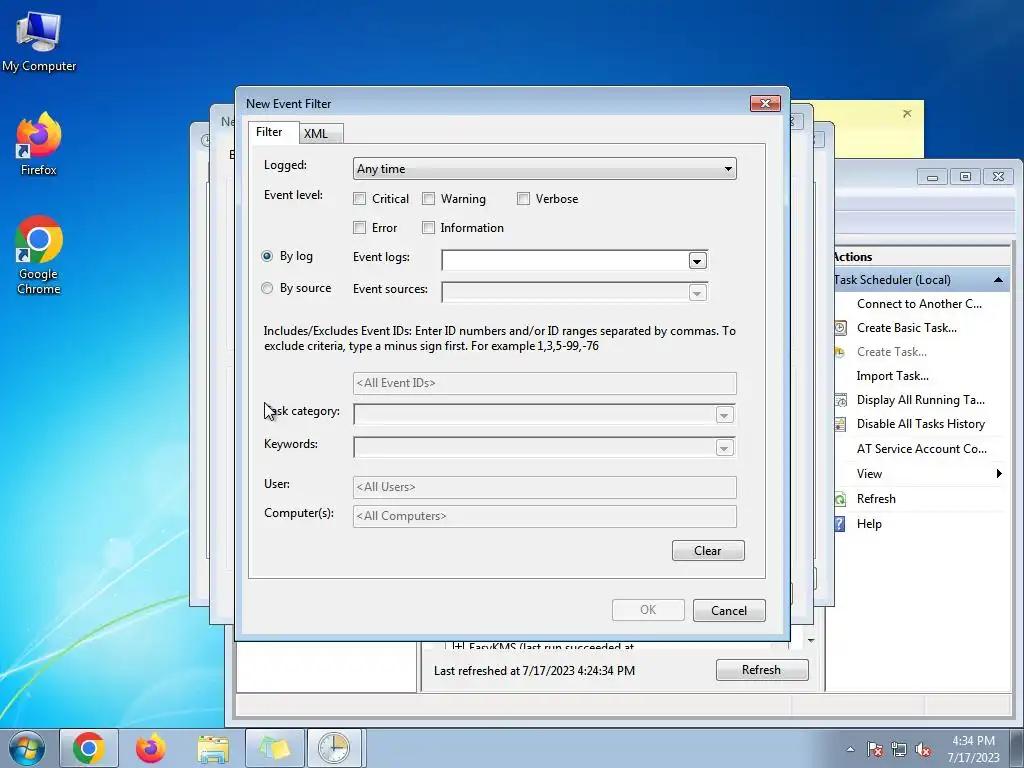
Task: Choose AT Service Account Configuration action
Action: tap(921, 449)
